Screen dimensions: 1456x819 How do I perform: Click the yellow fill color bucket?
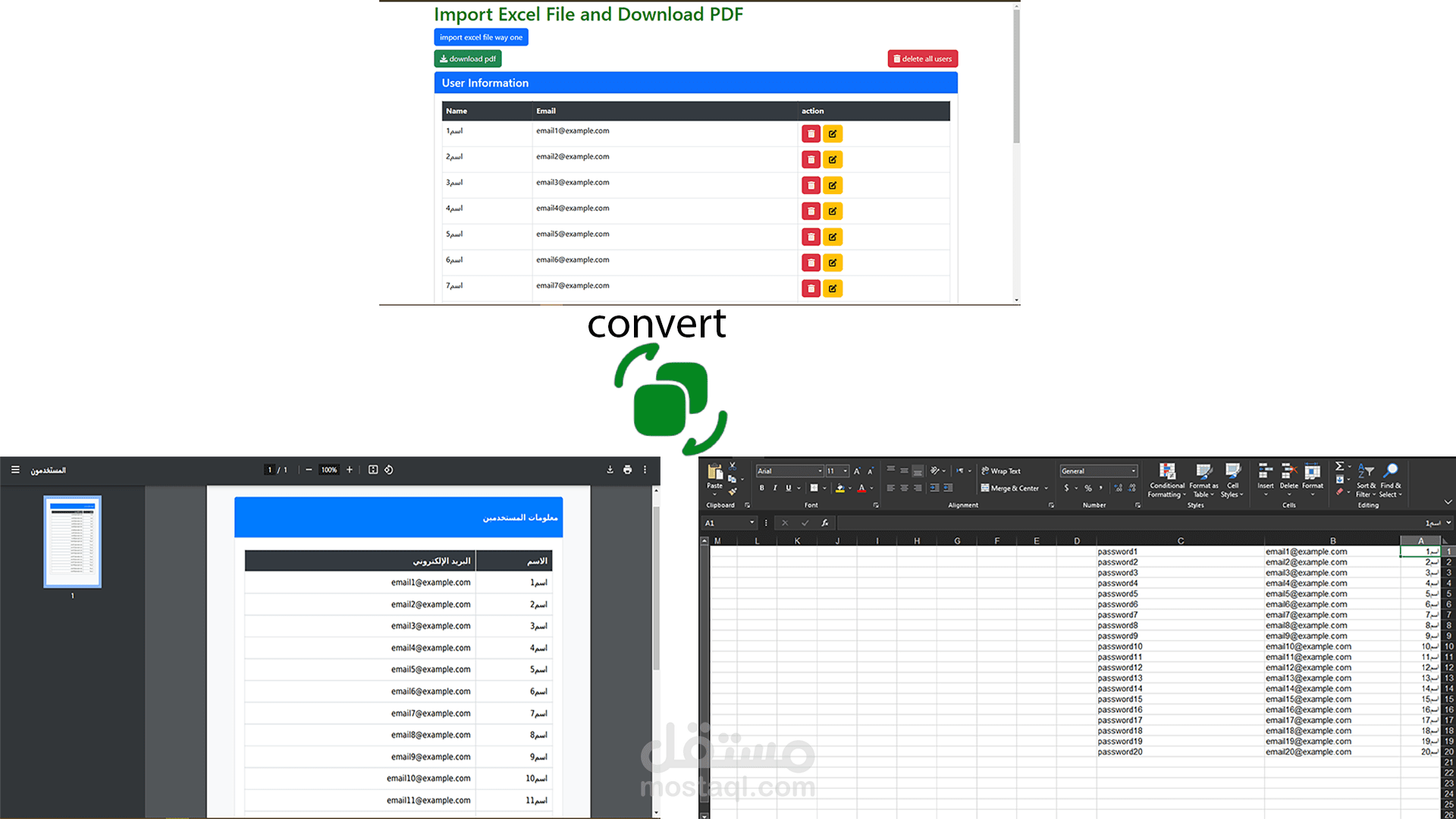coord(839,488)
